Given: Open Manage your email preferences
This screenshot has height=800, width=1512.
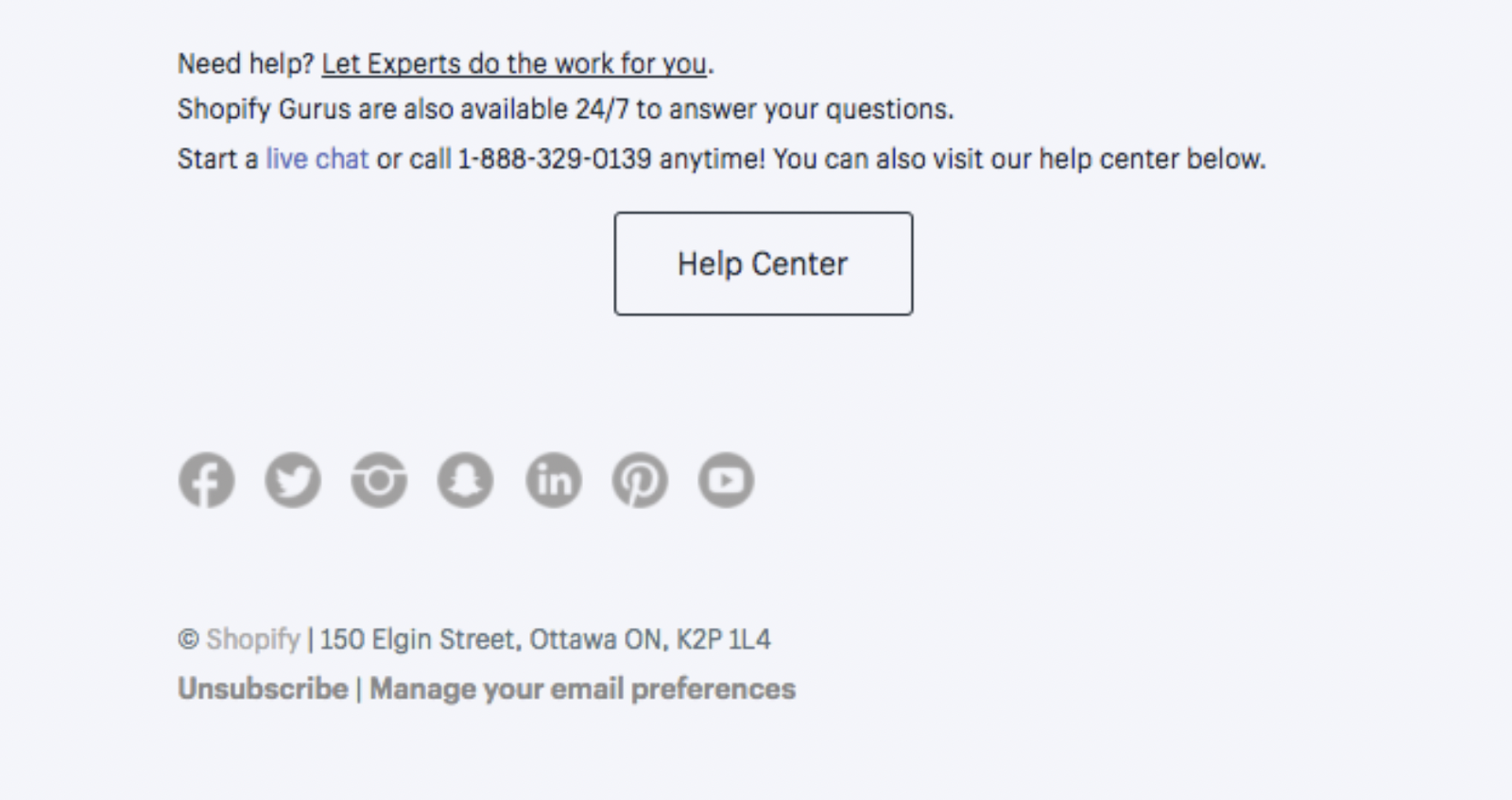Looking at the screenshot, I should coord(583,689).
